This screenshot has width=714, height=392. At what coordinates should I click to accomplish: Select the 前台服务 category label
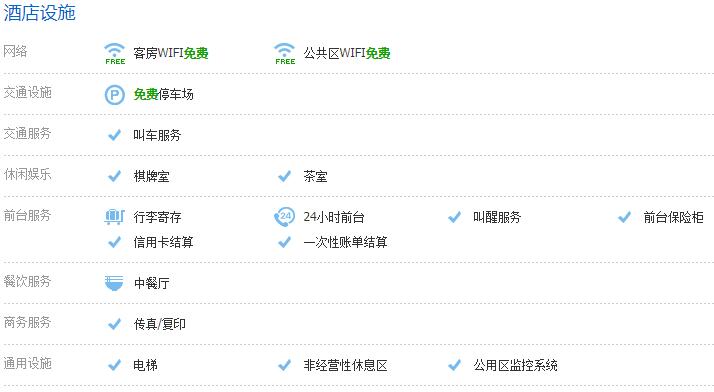click(27, 215)
